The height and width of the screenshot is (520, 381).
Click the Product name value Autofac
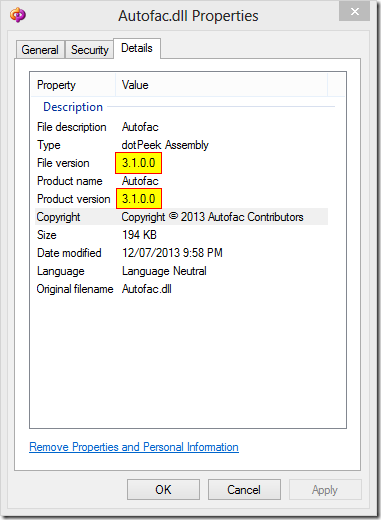point(140,181)
